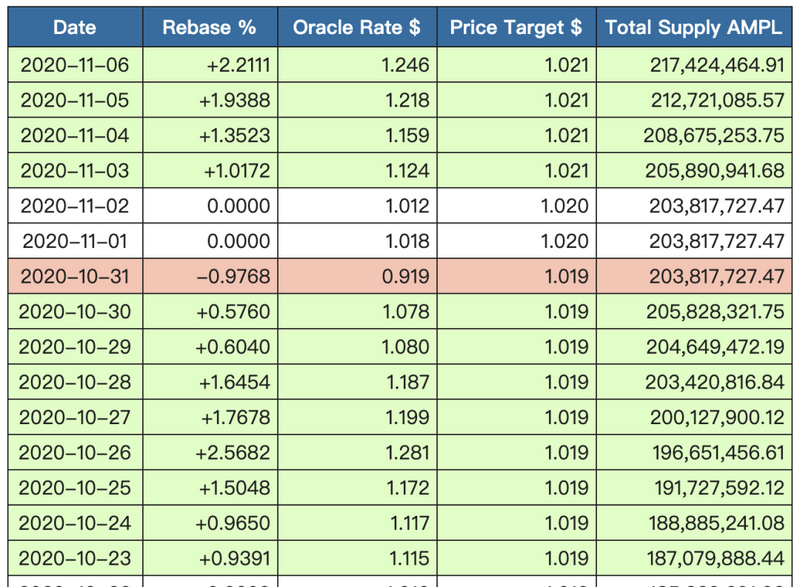Select the date cell 2020-10-28
This screenshot has height=587, width=800.
75,381
